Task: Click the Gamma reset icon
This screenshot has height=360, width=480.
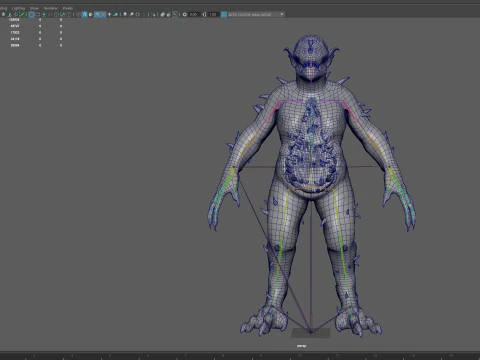Action: pos(204,14)
